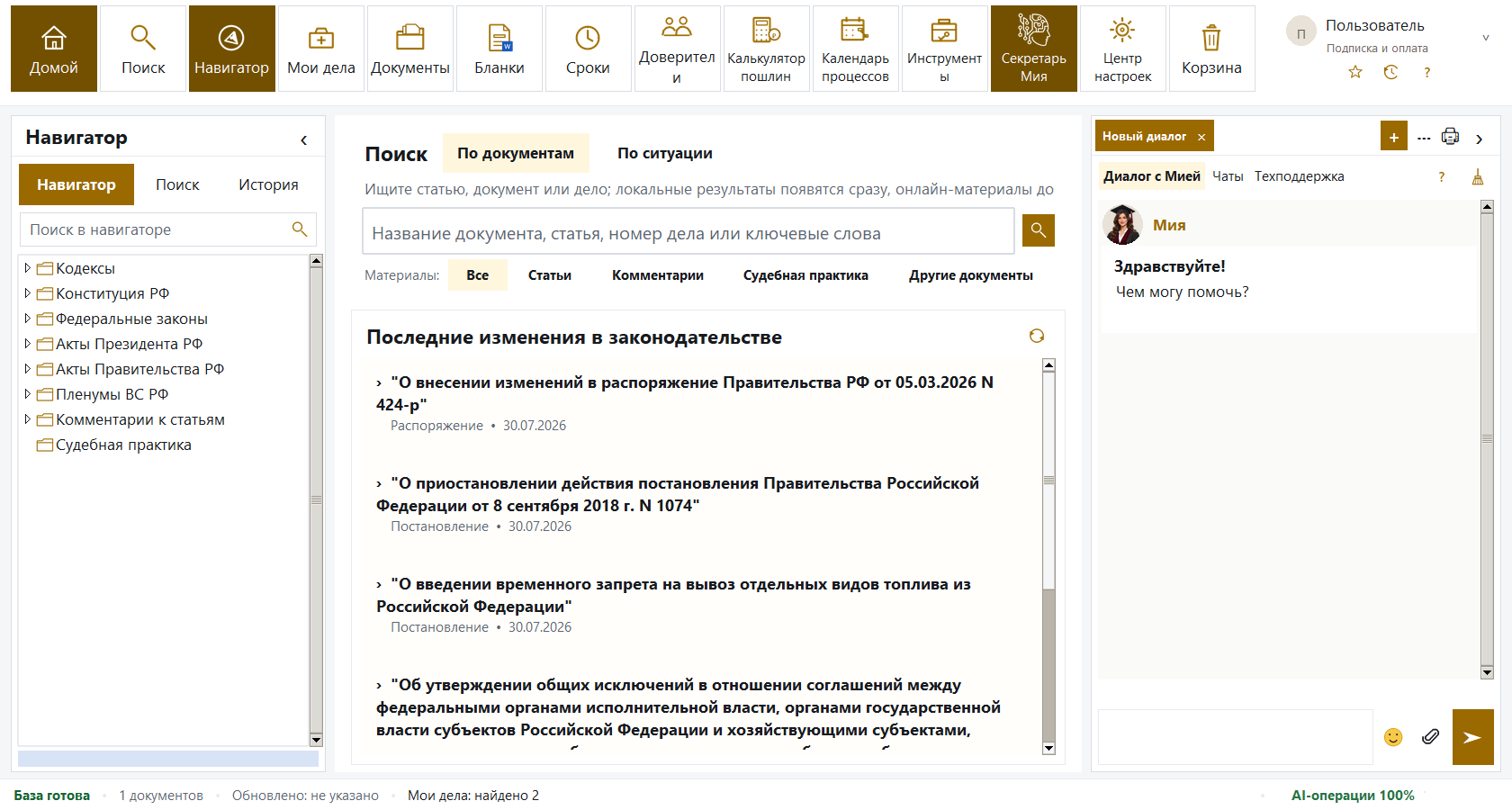The height and width of the screenshot is (810, 1512).
Task: Toggle Секретарь Мия assistant panel
Action: (x=1033, y=49)
